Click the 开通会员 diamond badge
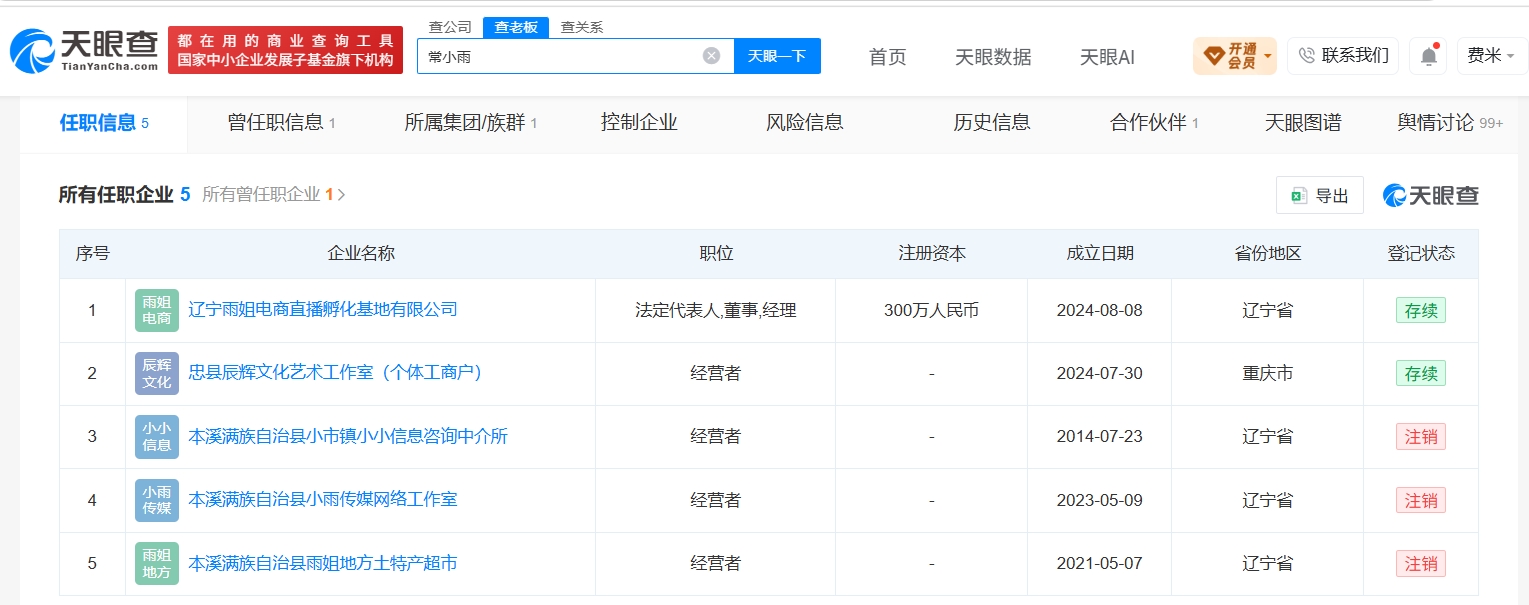This screenshot has width=1529, height=605. [x=1235, y=56]
